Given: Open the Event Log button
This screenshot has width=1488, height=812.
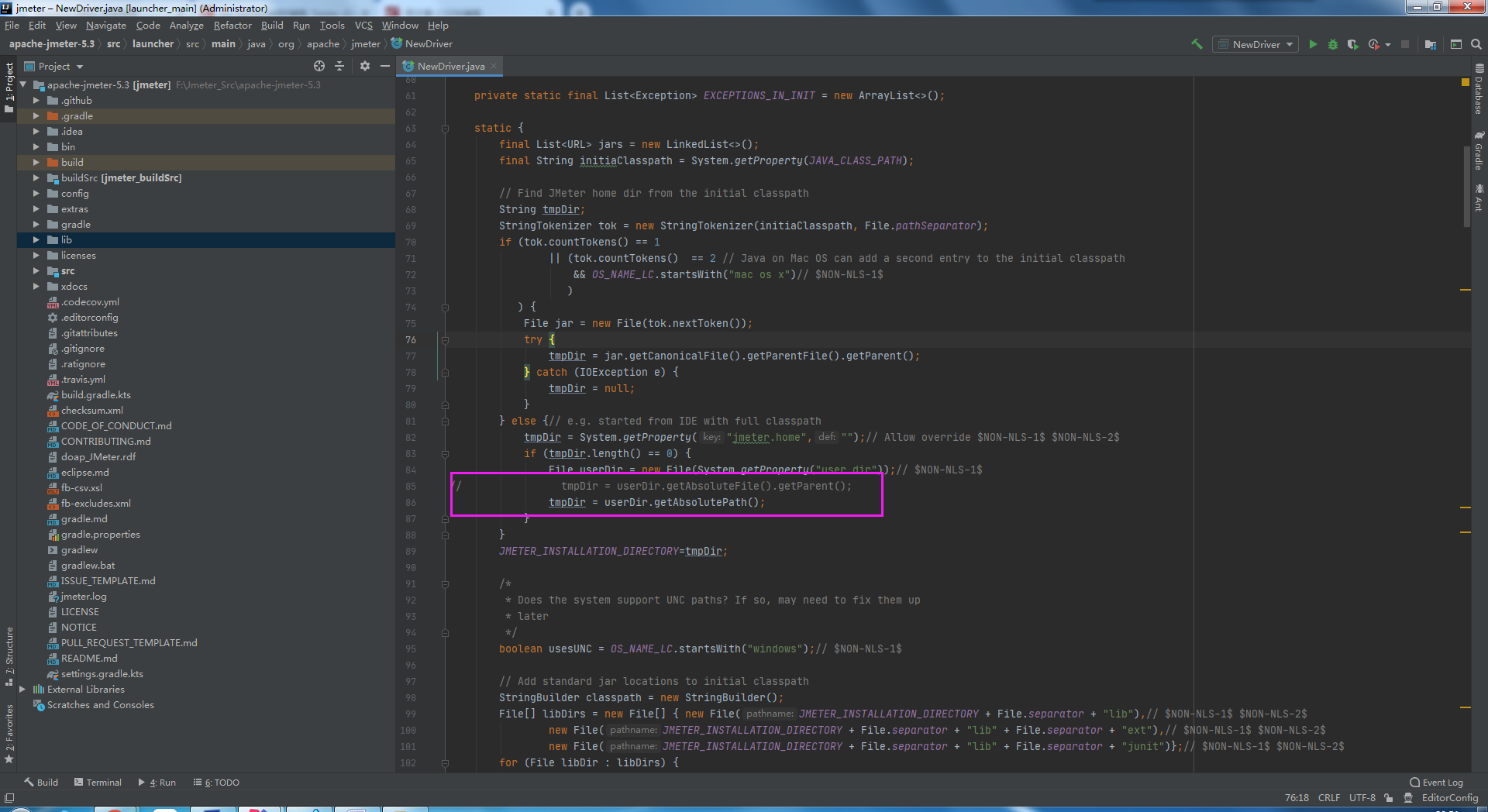Looking at the screenshot, I should point(1436,783).
